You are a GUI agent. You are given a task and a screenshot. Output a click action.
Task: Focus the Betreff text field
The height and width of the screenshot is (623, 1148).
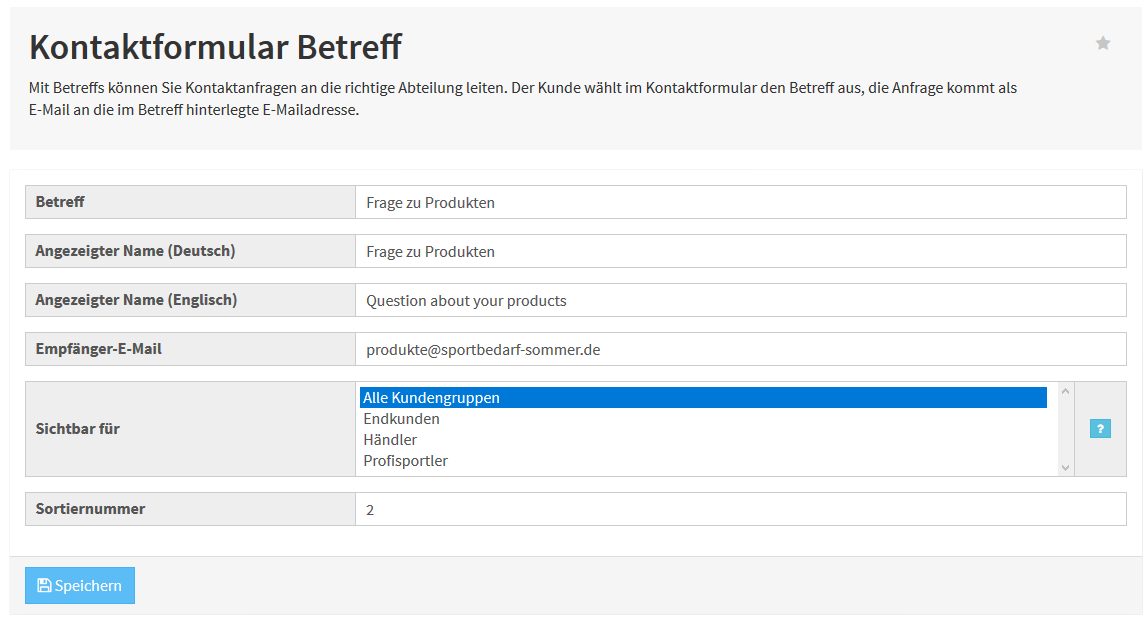coord(740,202)
